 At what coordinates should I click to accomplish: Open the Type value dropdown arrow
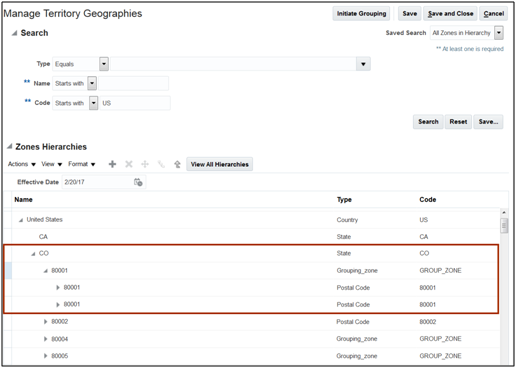click(363, 64)
